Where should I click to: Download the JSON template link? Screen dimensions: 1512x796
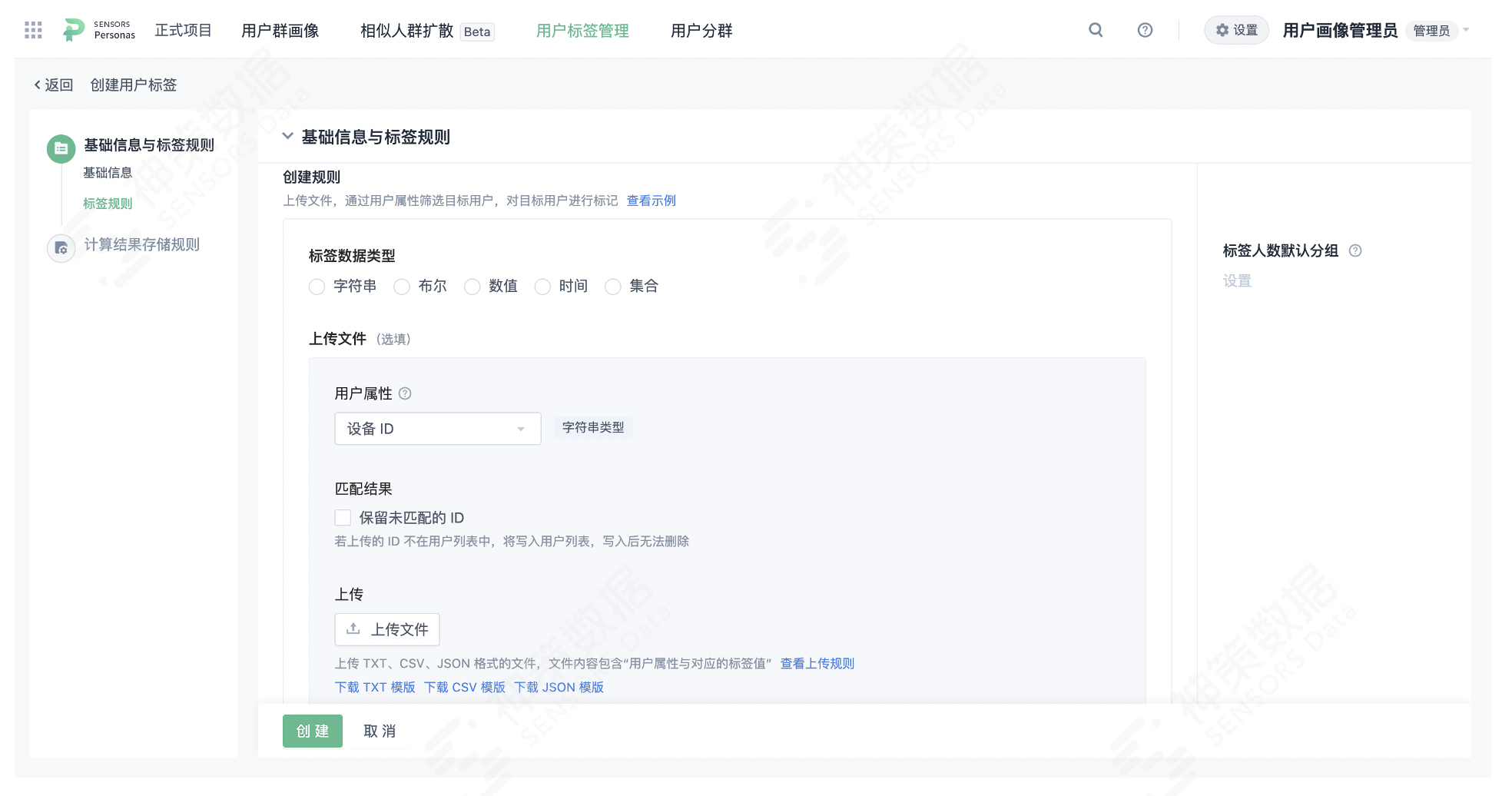(559, 687)
